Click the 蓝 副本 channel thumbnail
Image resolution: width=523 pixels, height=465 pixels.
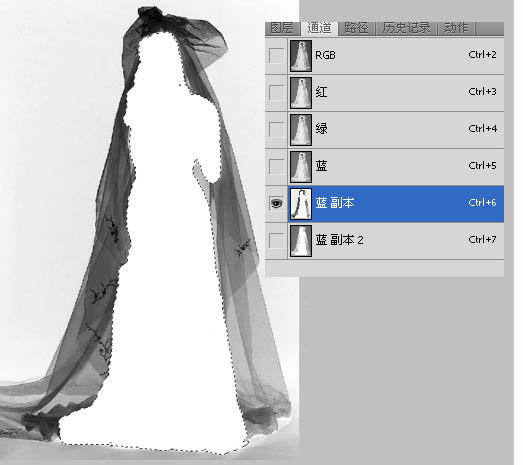(x=301, y=204)
